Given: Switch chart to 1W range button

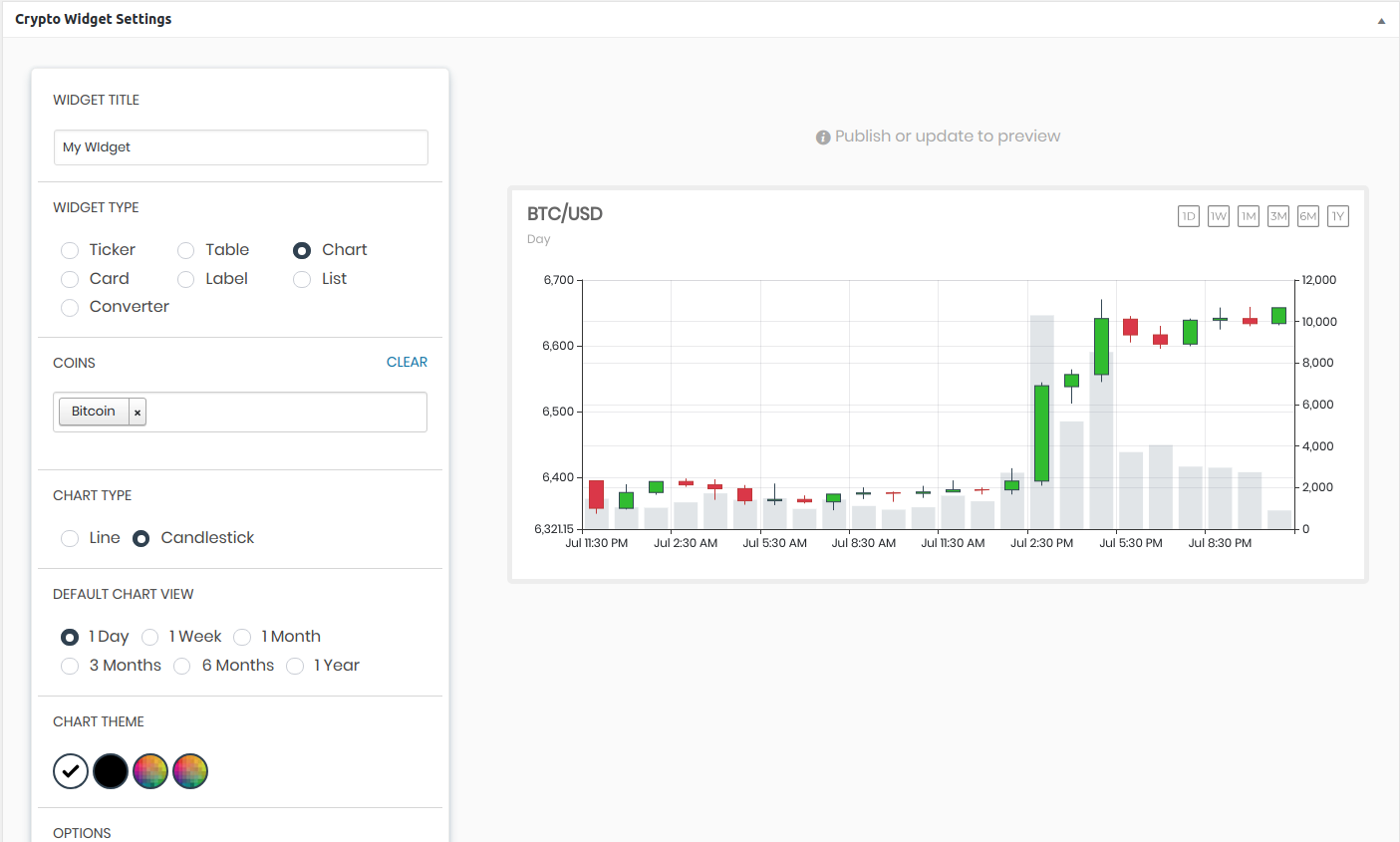Looking at the screenshot, I should pos(1218,216).
